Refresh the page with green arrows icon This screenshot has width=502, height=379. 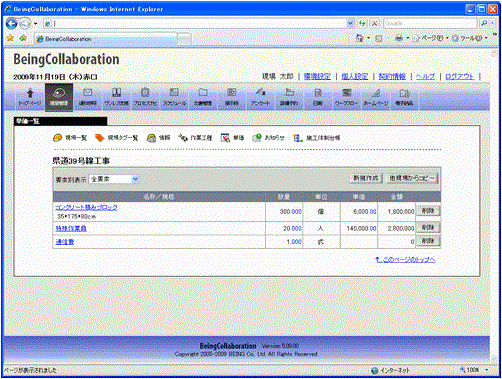tap(362, 23)
